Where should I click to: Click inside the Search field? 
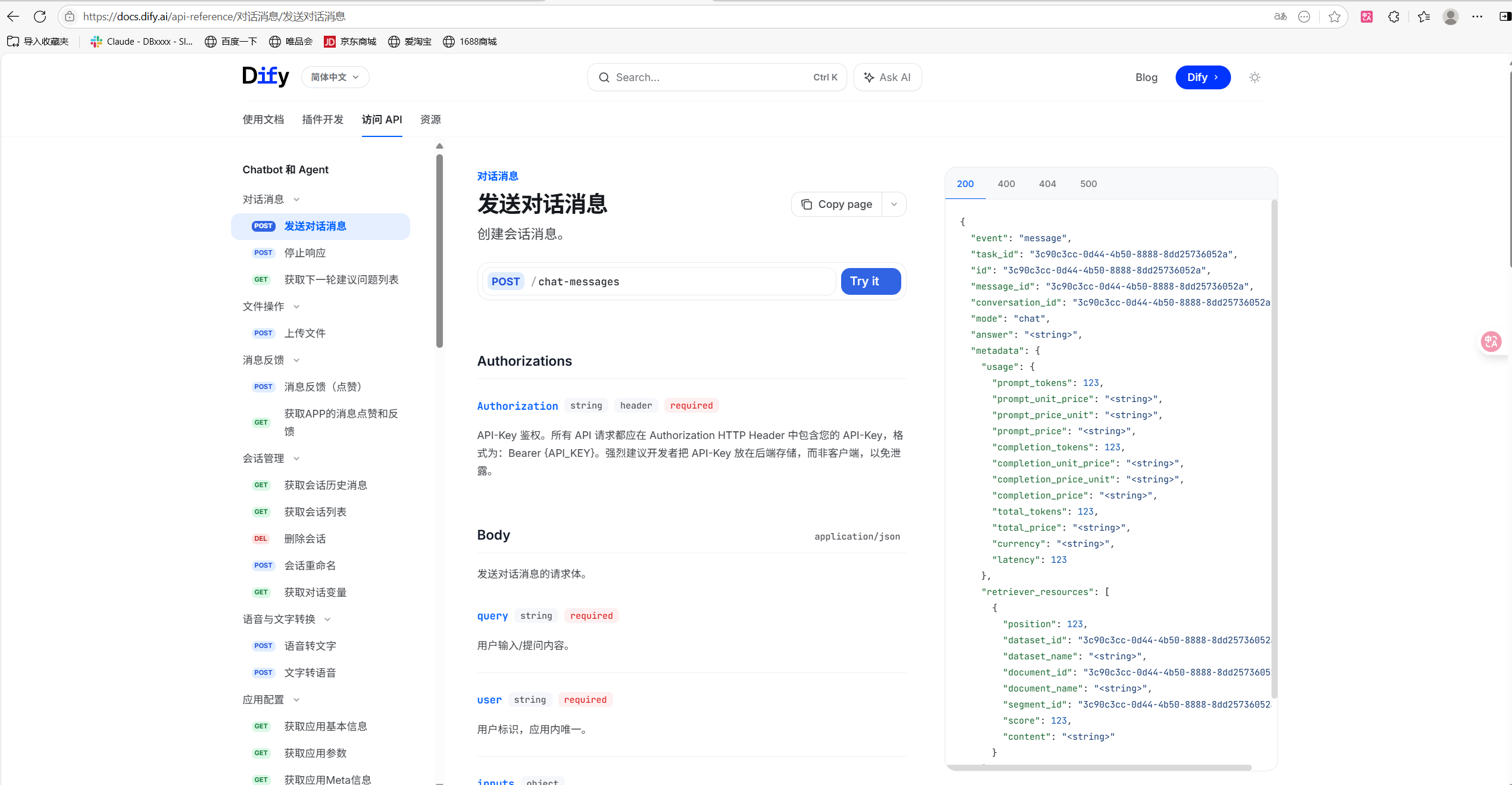point(685,77)
